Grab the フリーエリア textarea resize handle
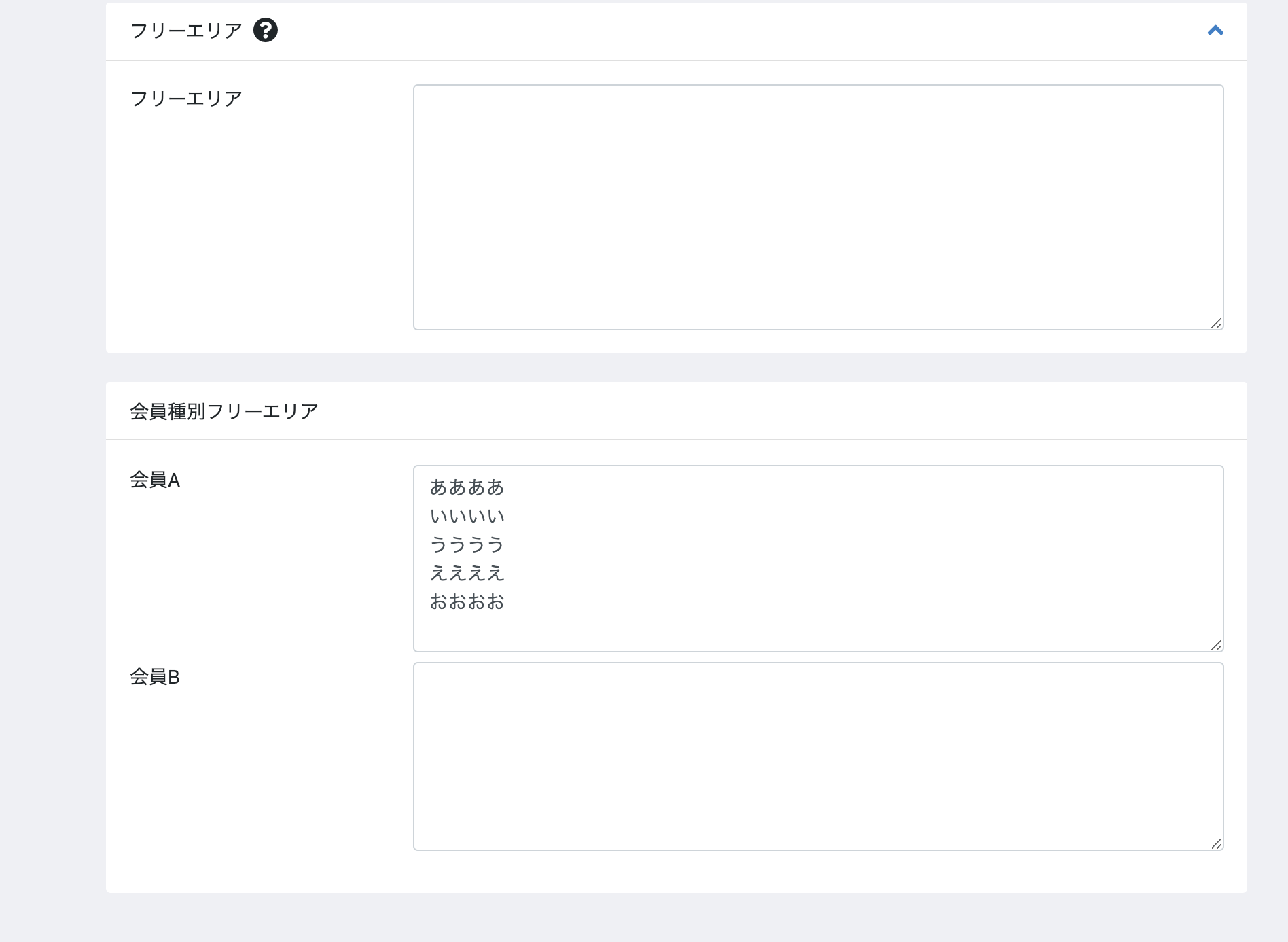This screenshot has width=1288, height=942. [x=1217, y=324]
